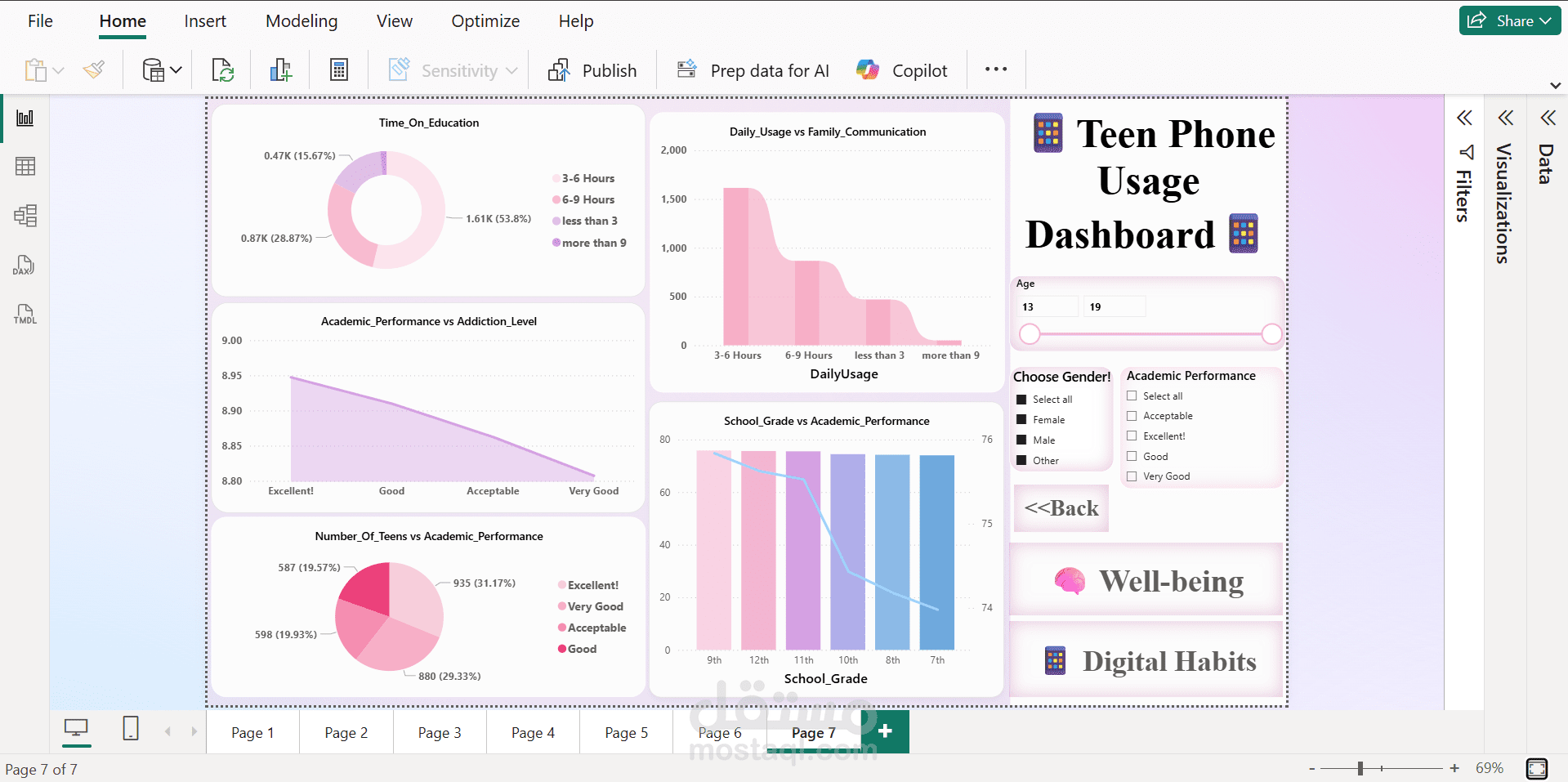The height and width of the screenshot is (782, 1568).
Task: Toggle the Excellent! performance checkbox
Action: click(1132, 436)
